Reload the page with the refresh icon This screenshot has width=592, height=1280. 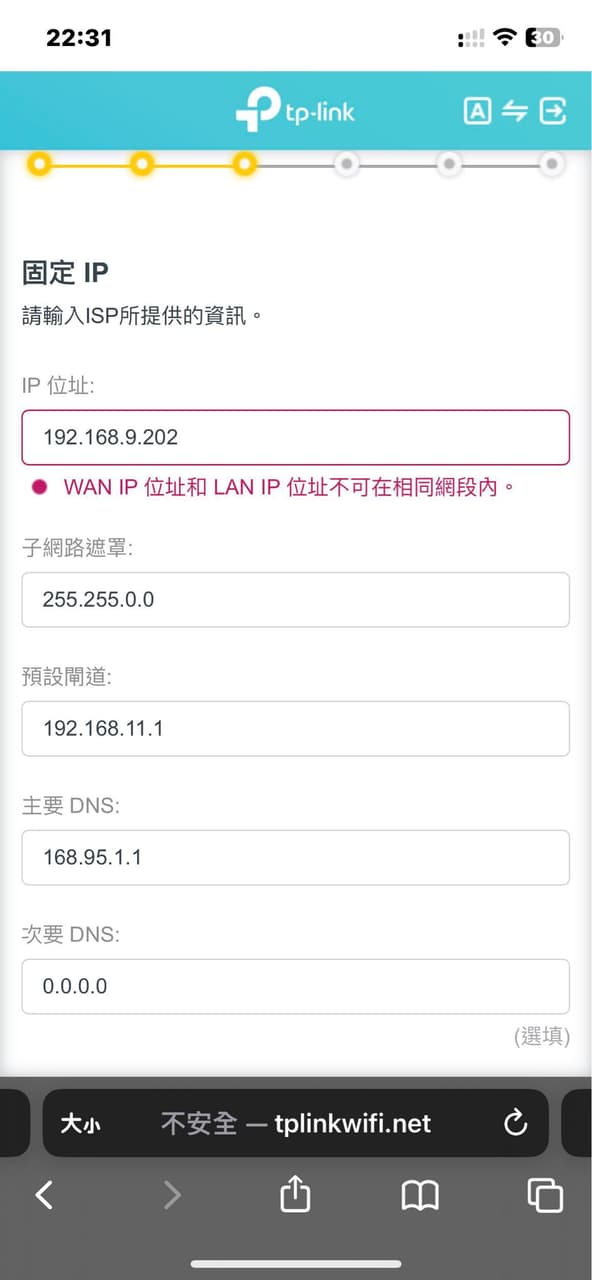(x=515, y=1124)
